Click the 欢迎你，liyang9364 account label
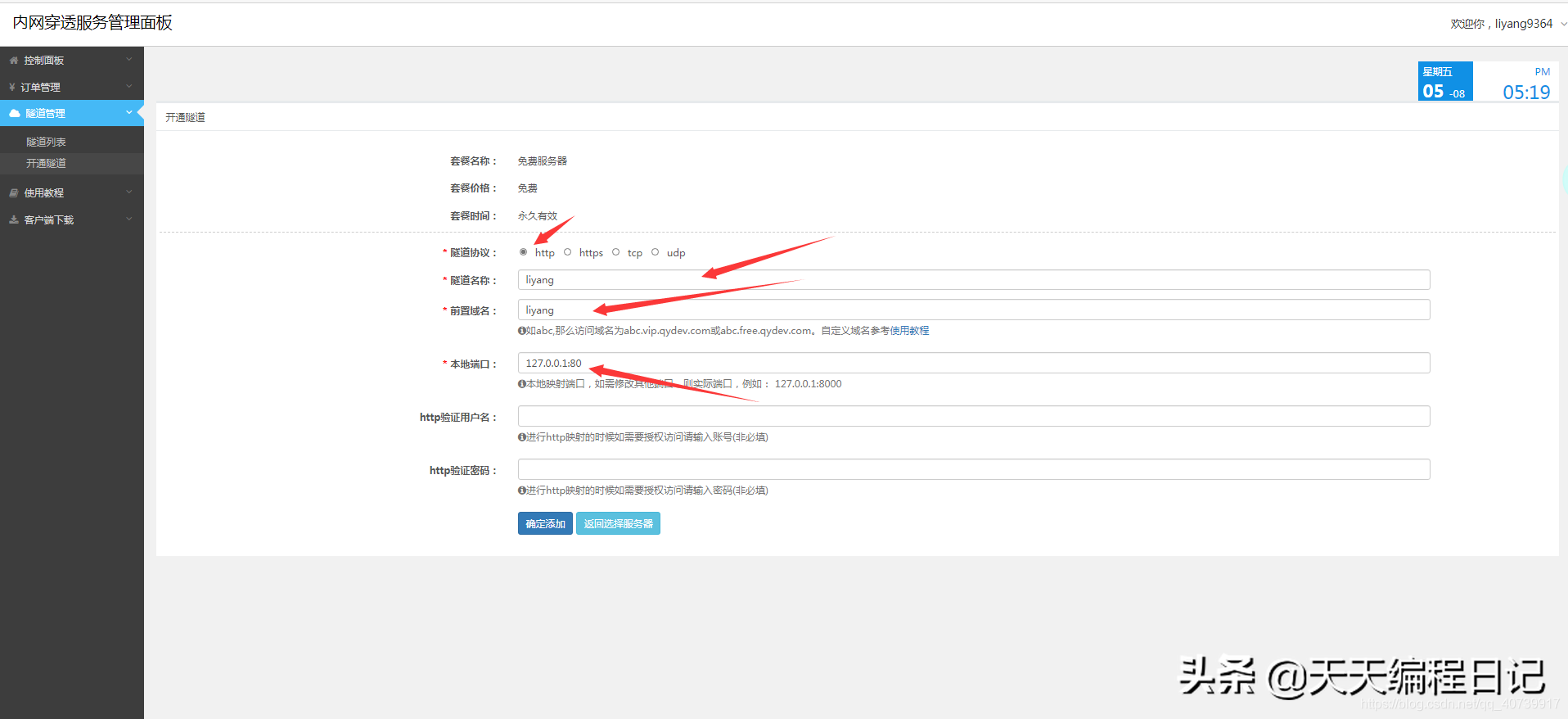This screenshot has height=719, width=1568. 1501,24
